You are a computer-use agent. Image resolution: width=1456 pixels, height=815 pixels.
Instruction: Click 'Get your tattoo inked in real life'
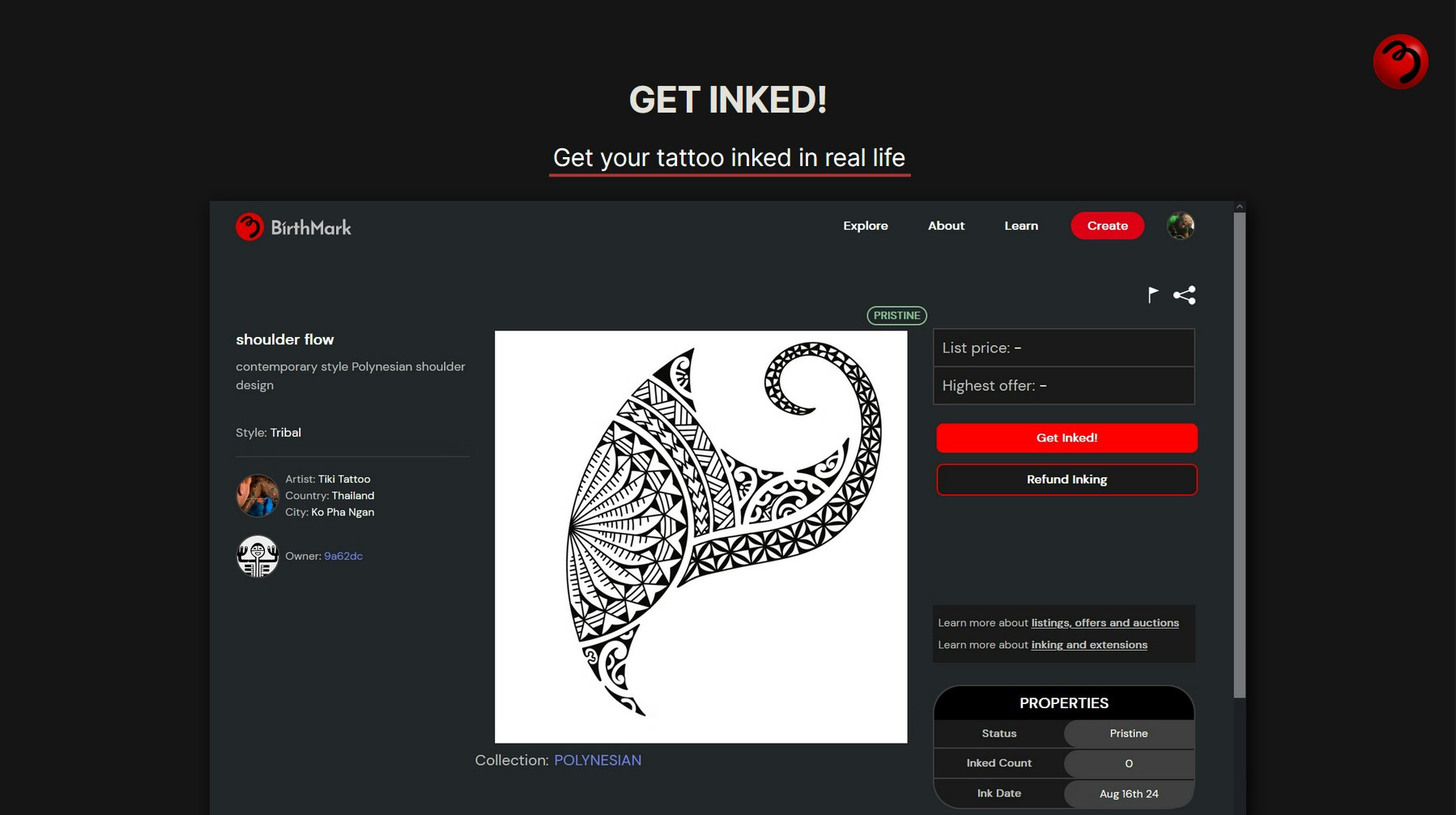(x=729, y=158)
